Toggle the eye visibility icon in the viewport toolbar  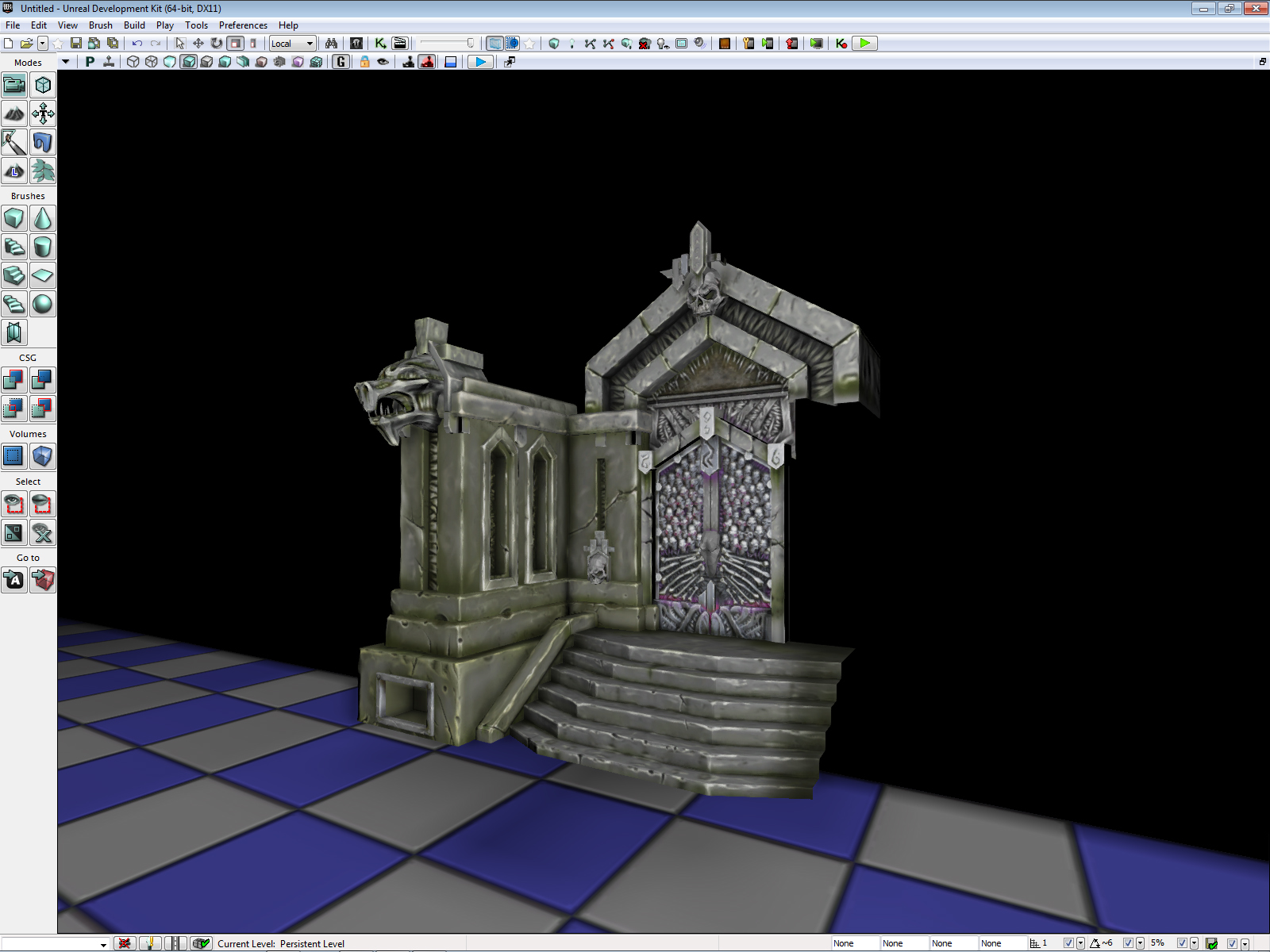coord(383,62)
